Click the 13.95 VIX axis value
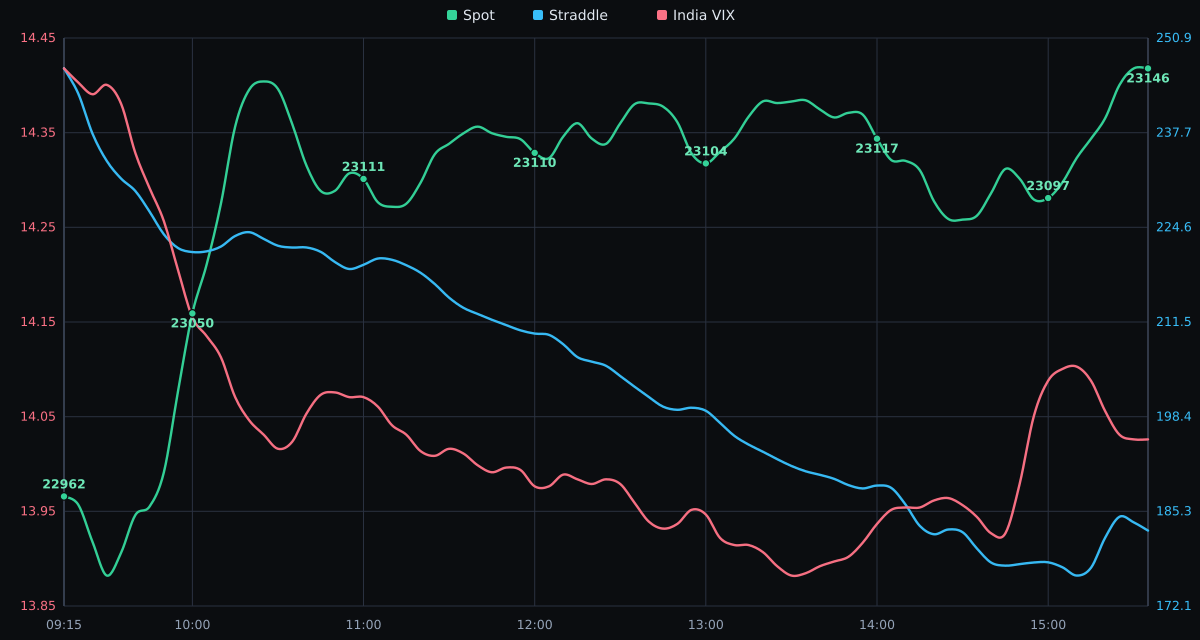Screen dimensions: 1200x640 point(38,511)
